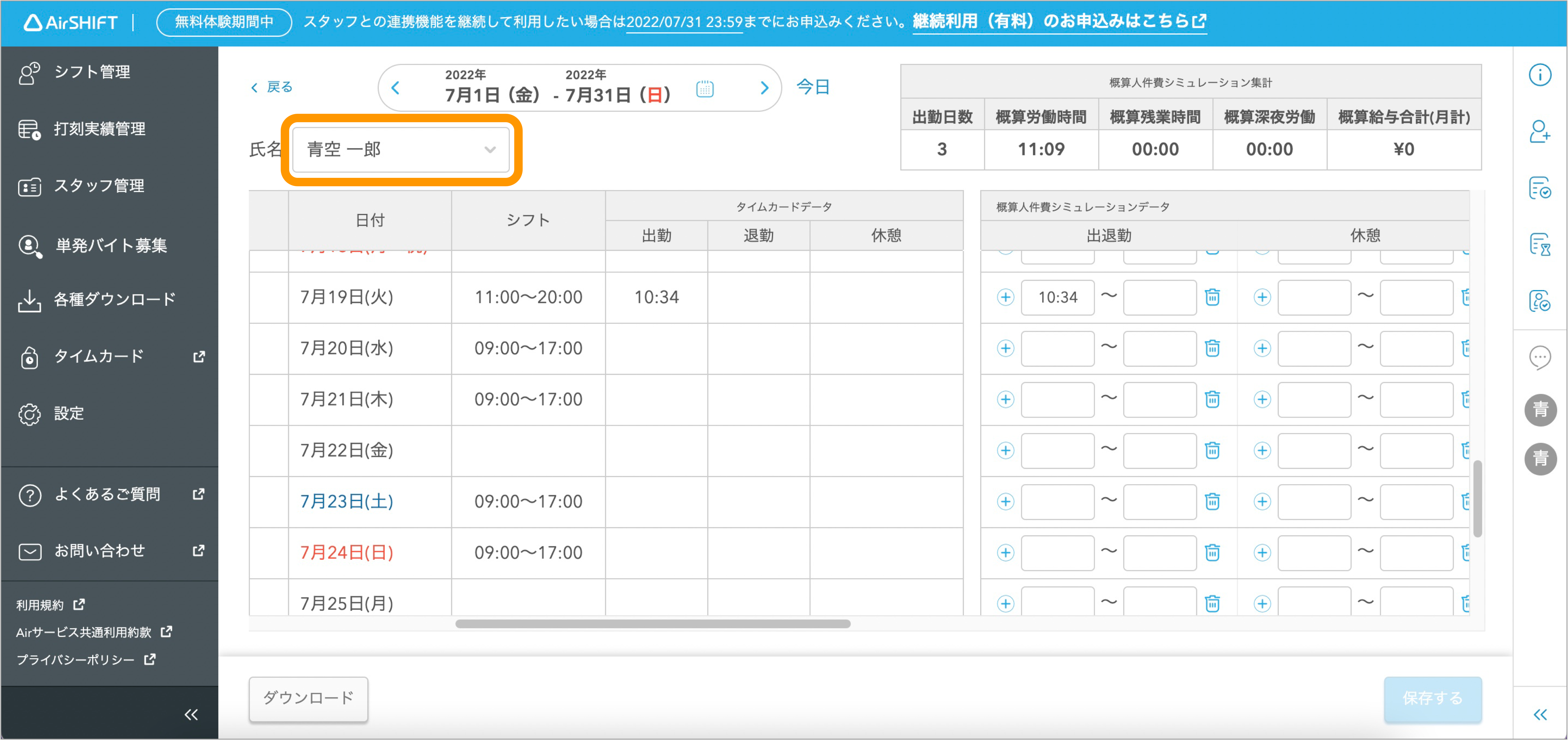1568x740 pixels.
Task: Delete attendance entry for 7月19日(火)
Action: [x=1213, y=298]
